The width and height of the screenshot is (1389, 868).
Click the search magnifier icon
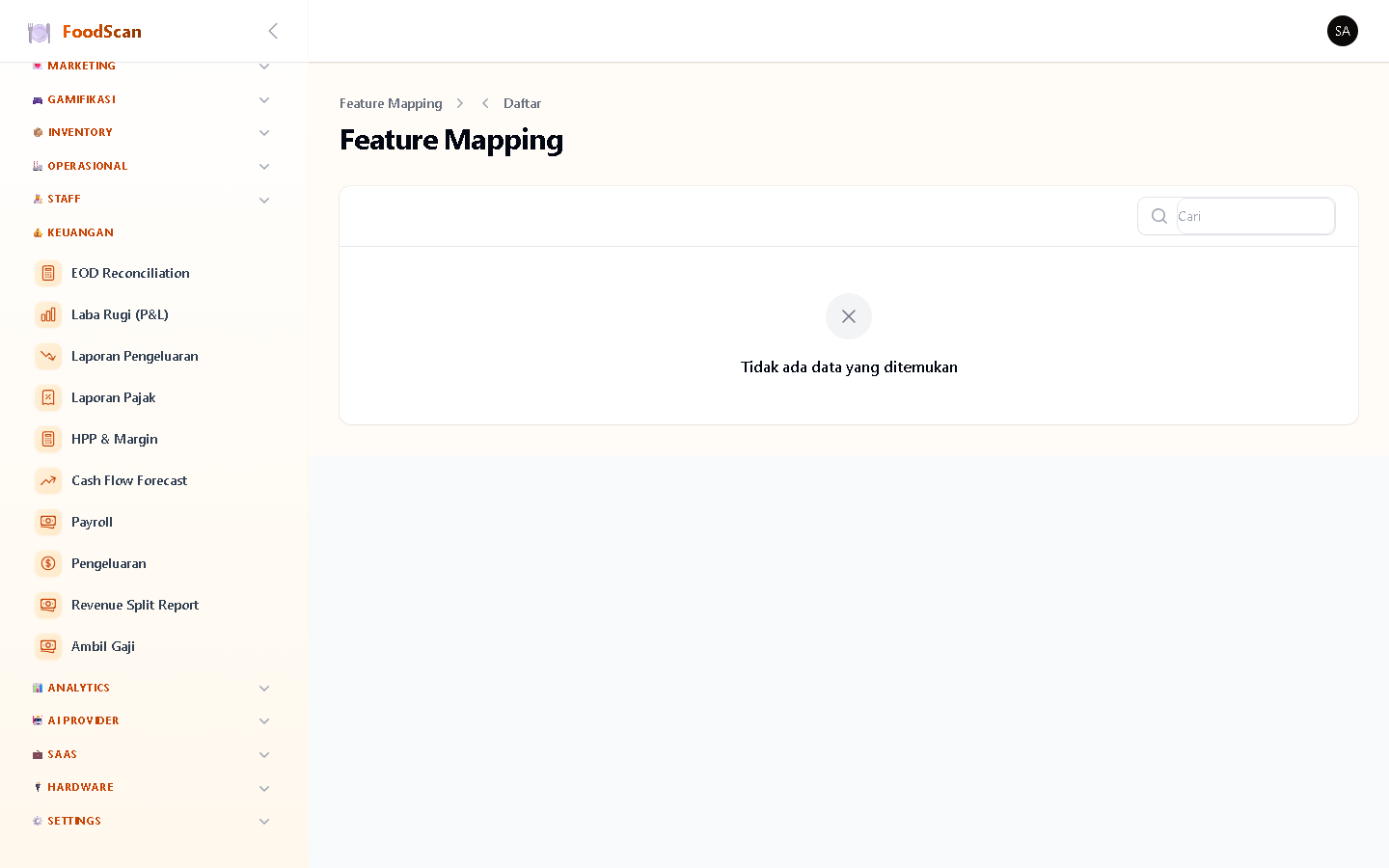1159,216
